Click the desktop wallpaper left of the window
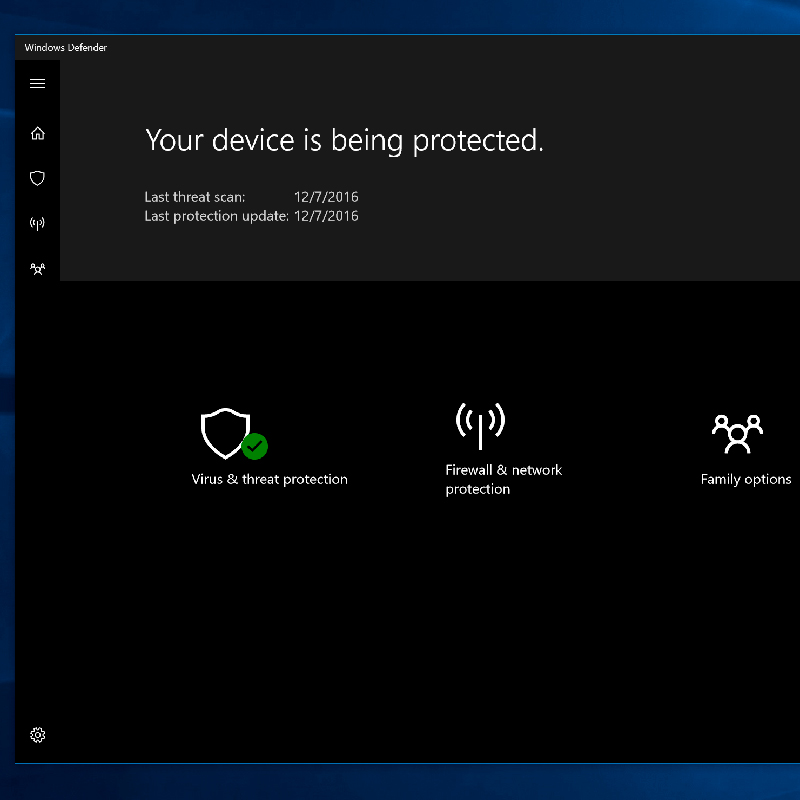 pyautogui.click(x=7, y=400)
